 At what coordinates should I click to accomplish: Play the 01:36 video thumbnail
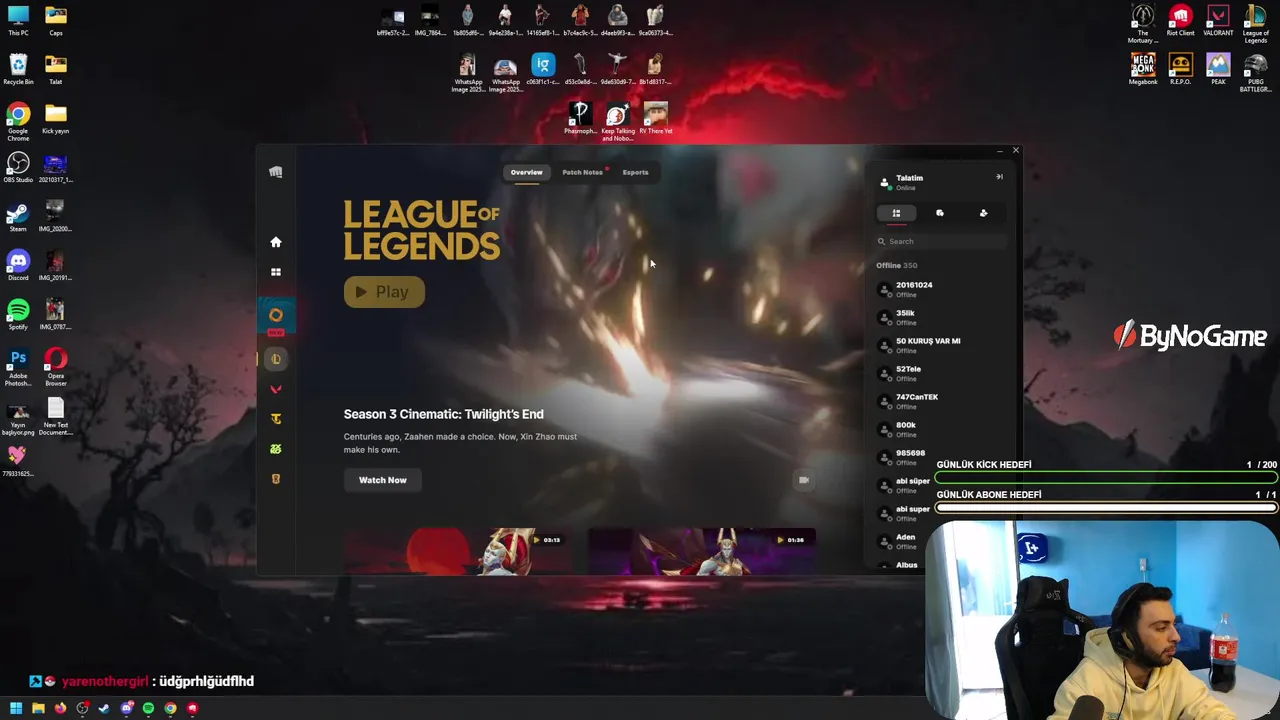[702, 551]
